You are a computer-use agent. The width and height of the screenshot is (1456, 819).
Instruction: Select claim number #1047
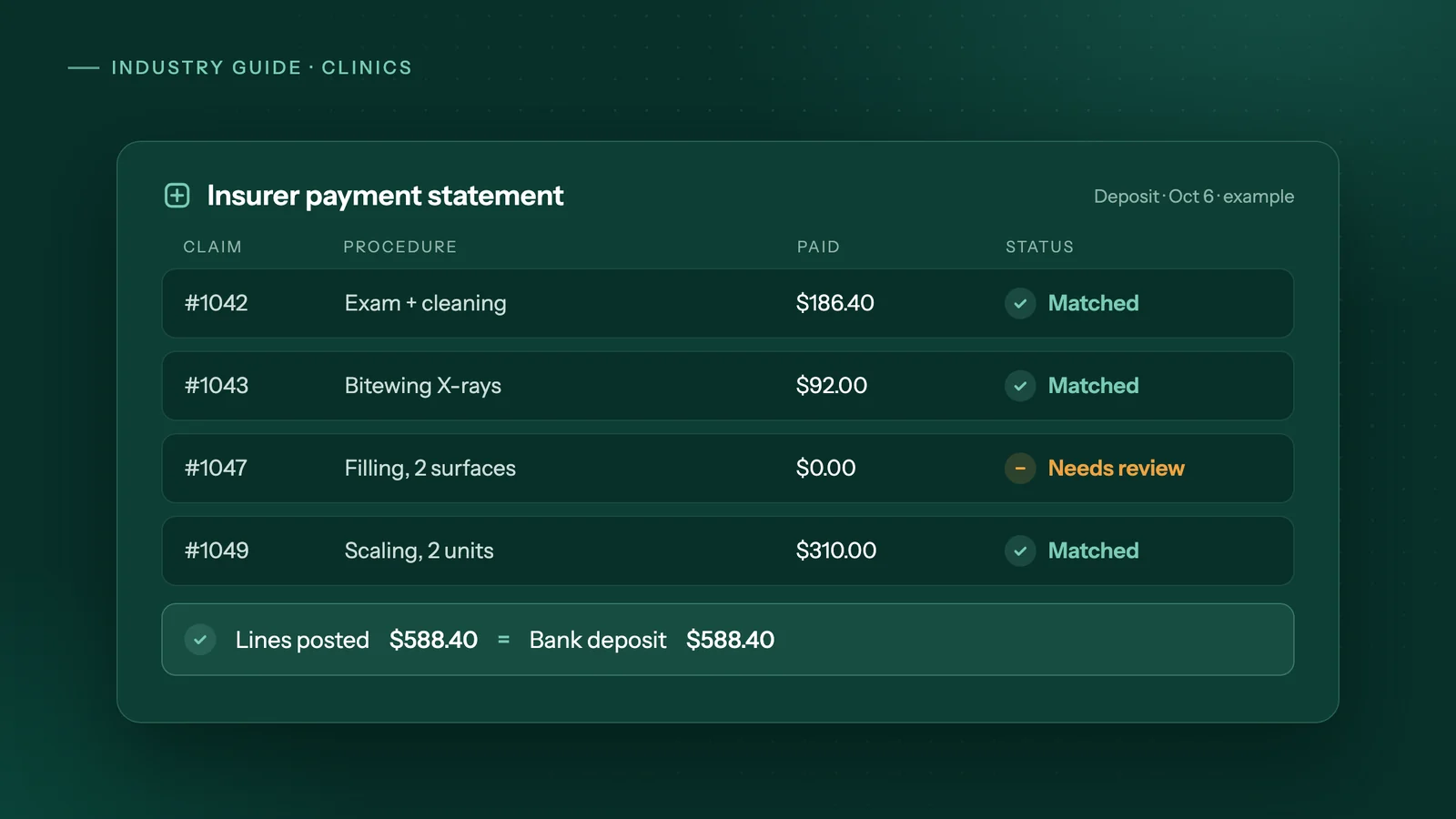coord(216,469)
